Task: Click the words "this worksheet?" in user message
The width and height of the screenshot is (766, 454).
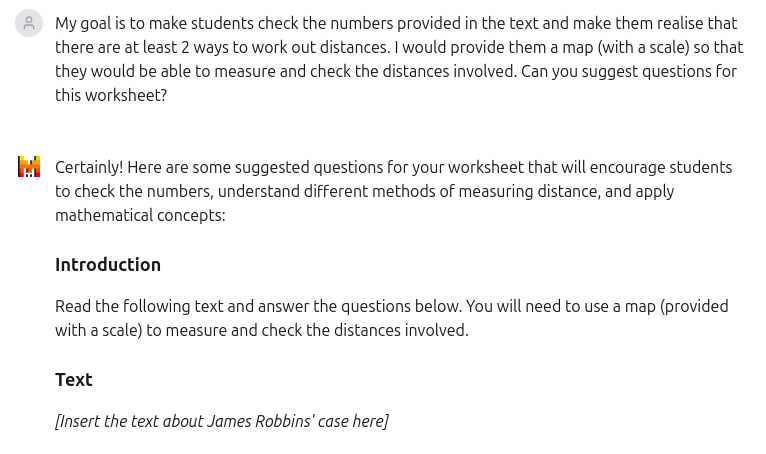Action: pyautogui.click(x=111, y=95)
